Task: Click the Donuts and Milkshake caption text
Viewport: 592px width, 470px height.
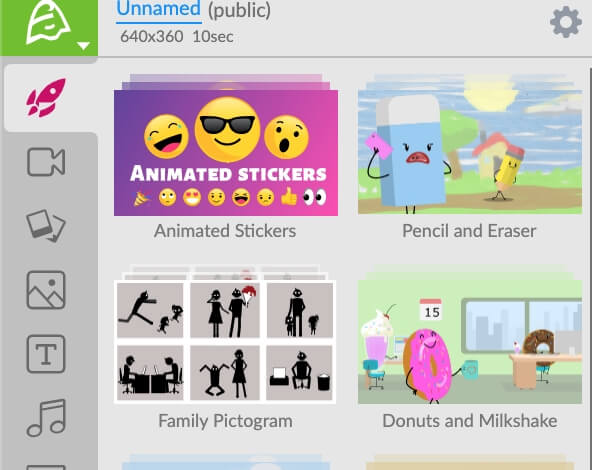Action: click(x=470, y=421)
